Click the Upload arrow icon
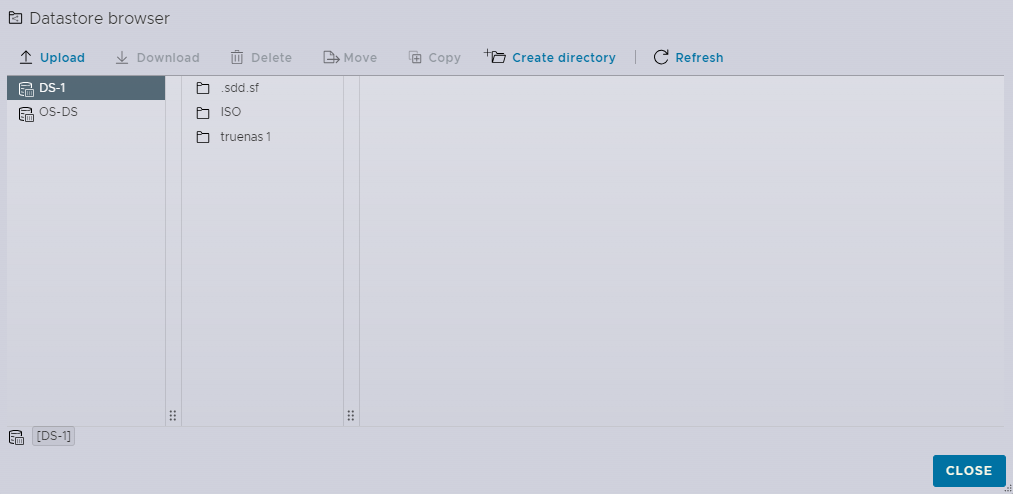The image size is (1013, 494). (26, 58)
